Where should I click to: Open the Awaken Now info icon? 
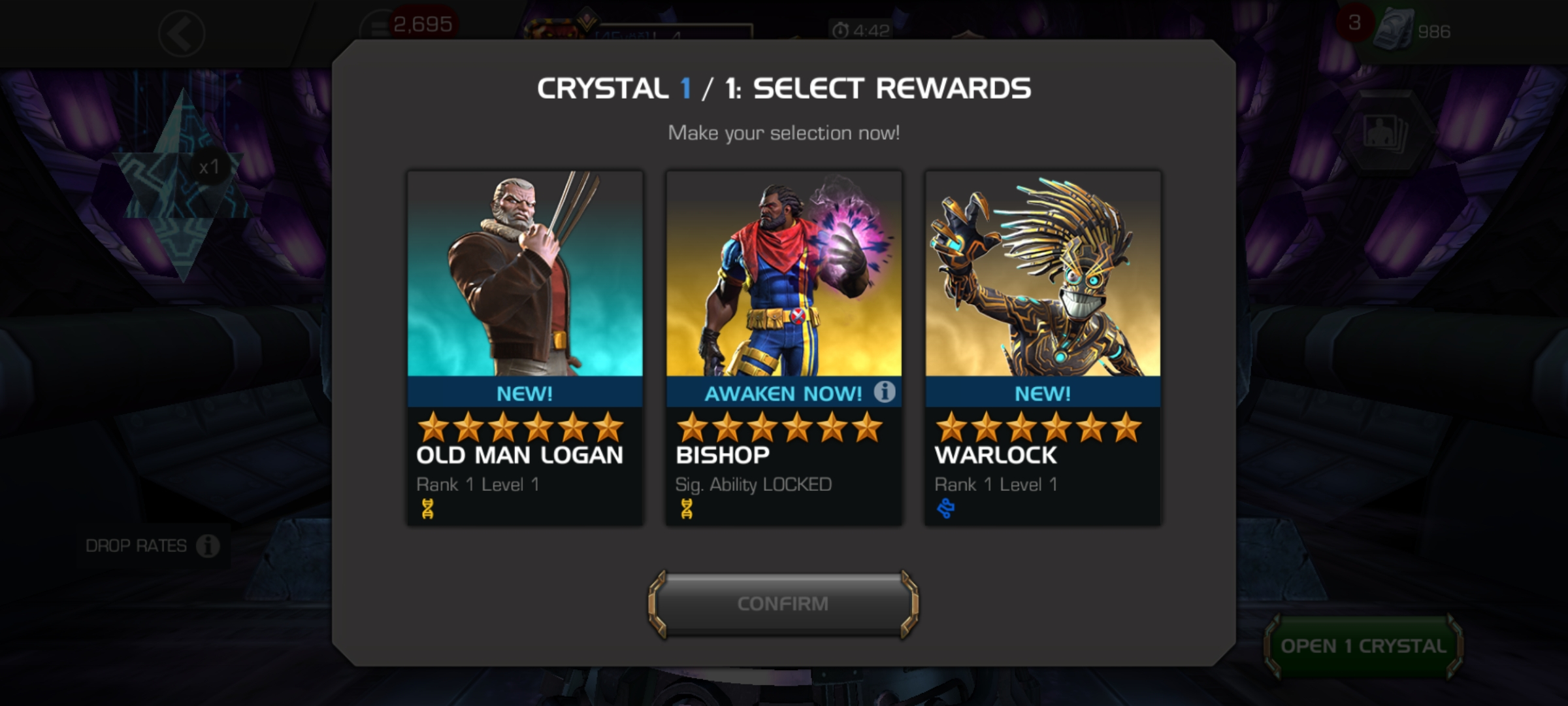pos(885,392)
